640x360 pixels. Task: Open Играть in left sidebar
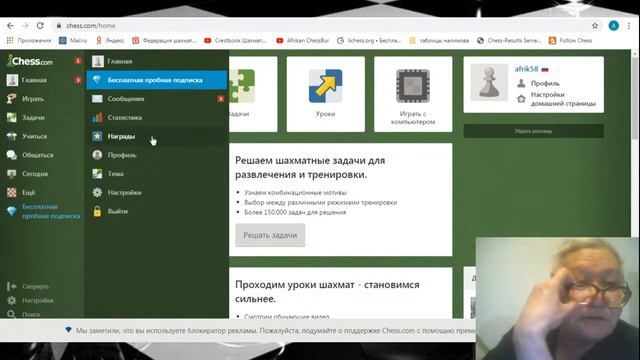tap(25, 99)
